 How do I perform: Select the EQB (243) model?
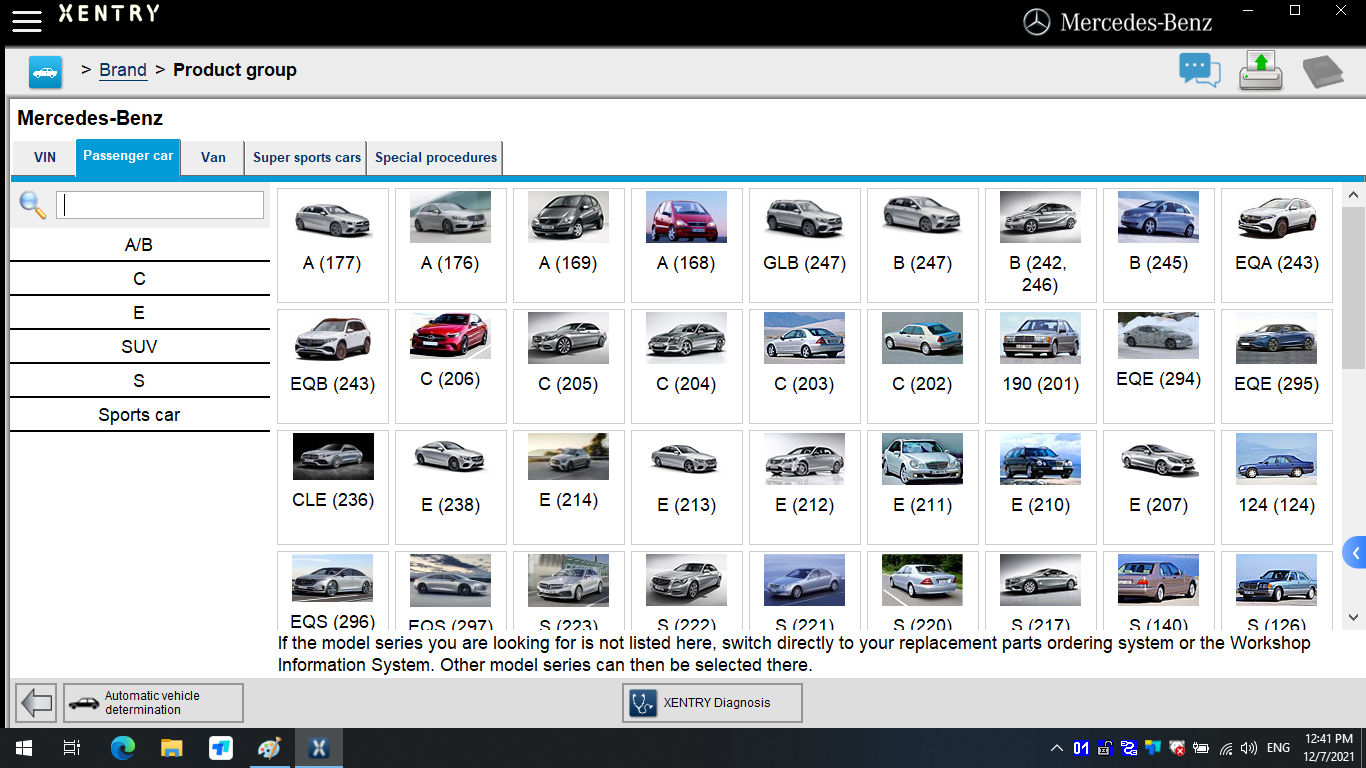(x=333, y=366)
